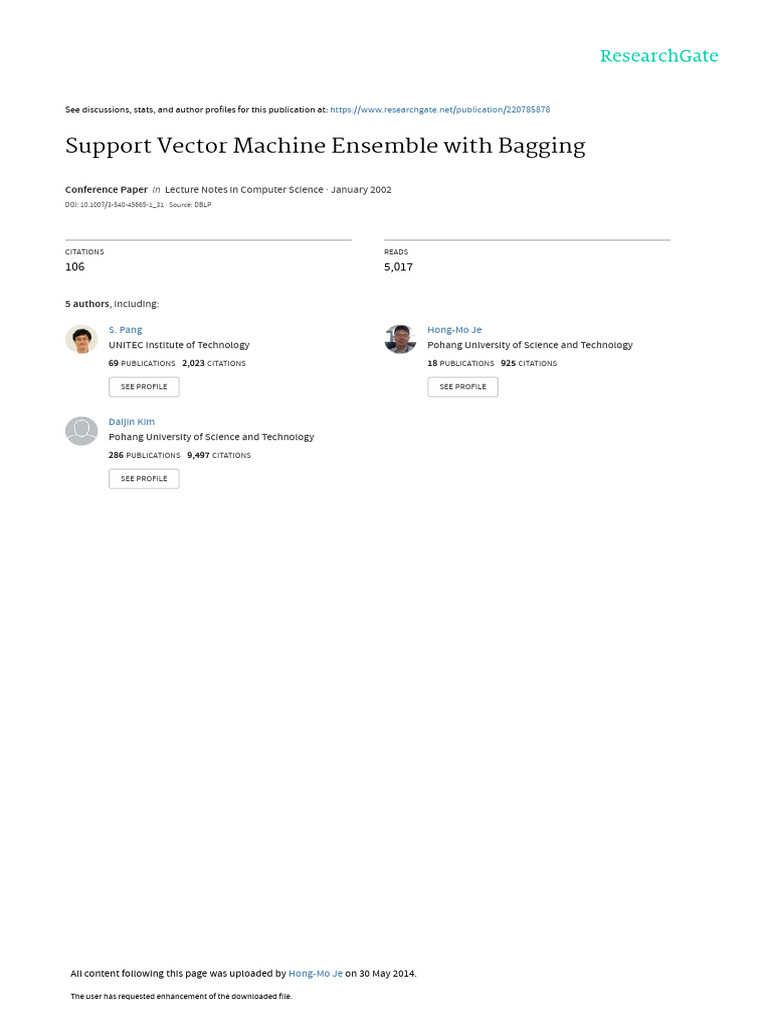Click Hong-Mo Je's profile photo
Screen dimensions: 768x1024
[x=400, y=339]
